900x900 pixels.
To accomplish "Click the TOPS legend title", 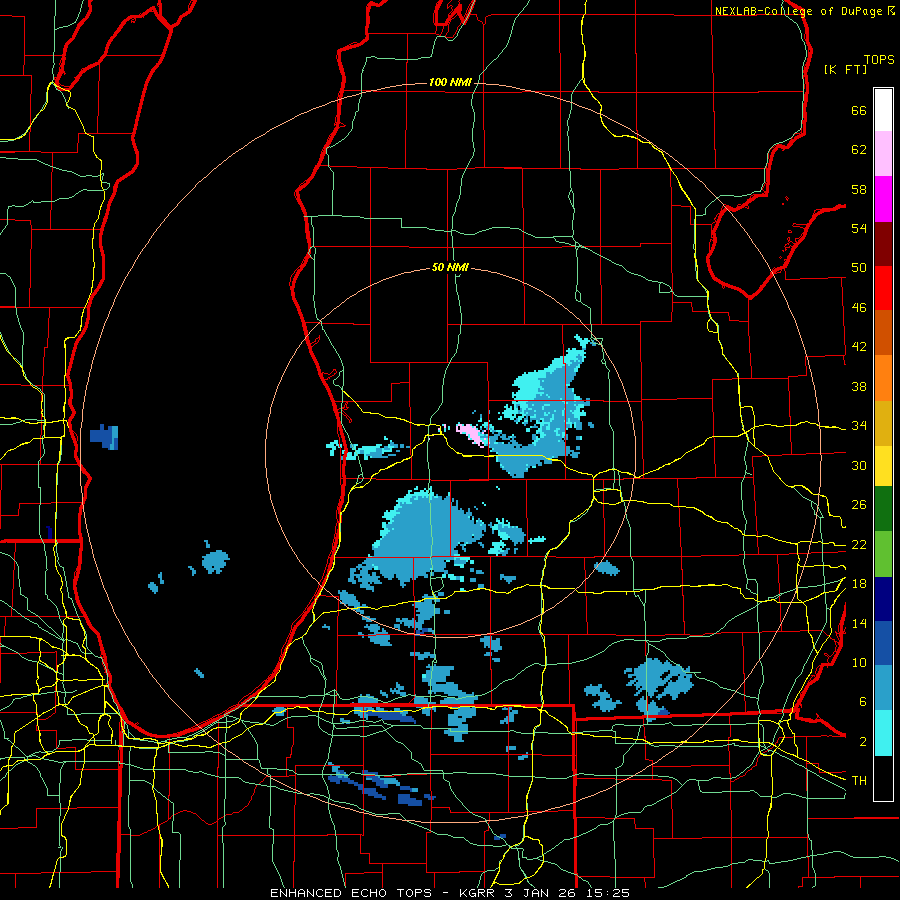I will click(879, 59).
